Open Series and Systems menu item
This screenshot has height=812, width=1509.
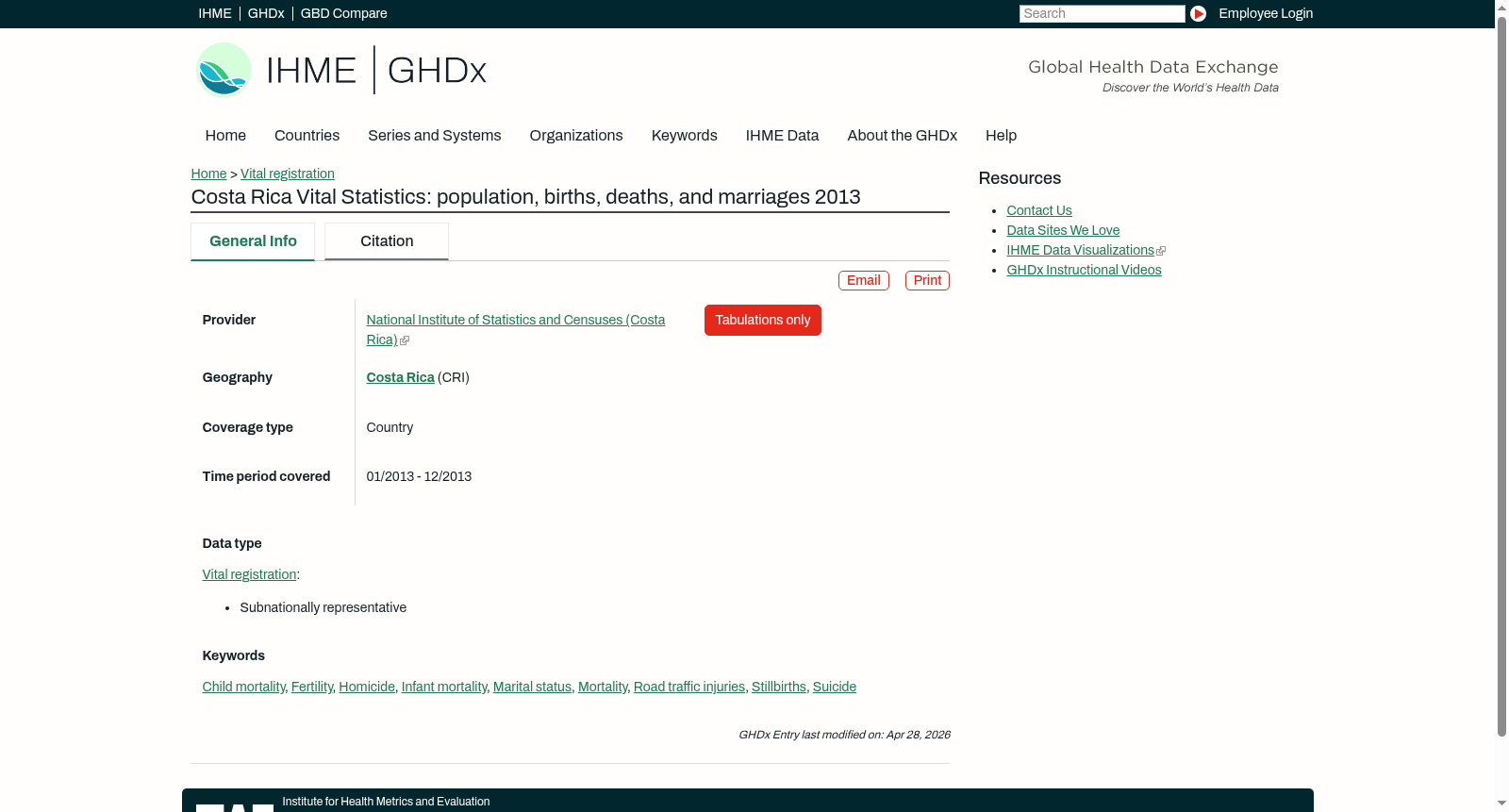(x=434, y=136)
